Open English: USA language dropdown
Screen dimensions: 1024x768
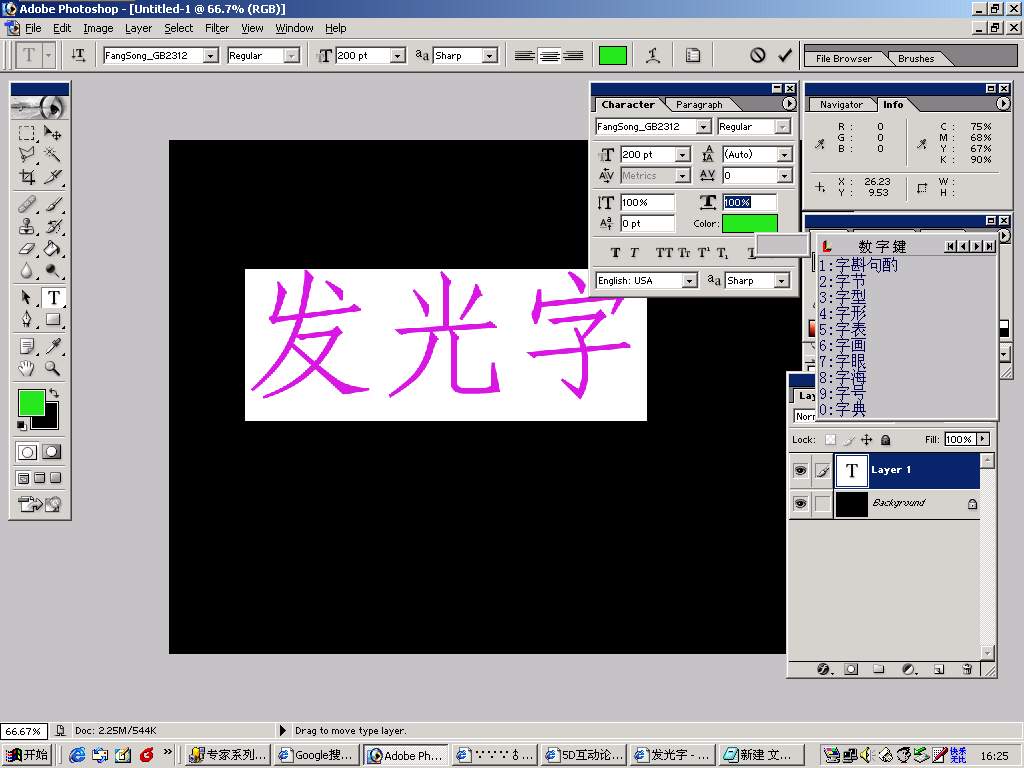690,281
